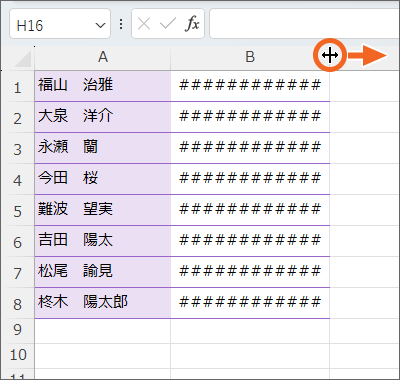Select column B header
This screenshot has width=400, height=380.
pos(250,57)
